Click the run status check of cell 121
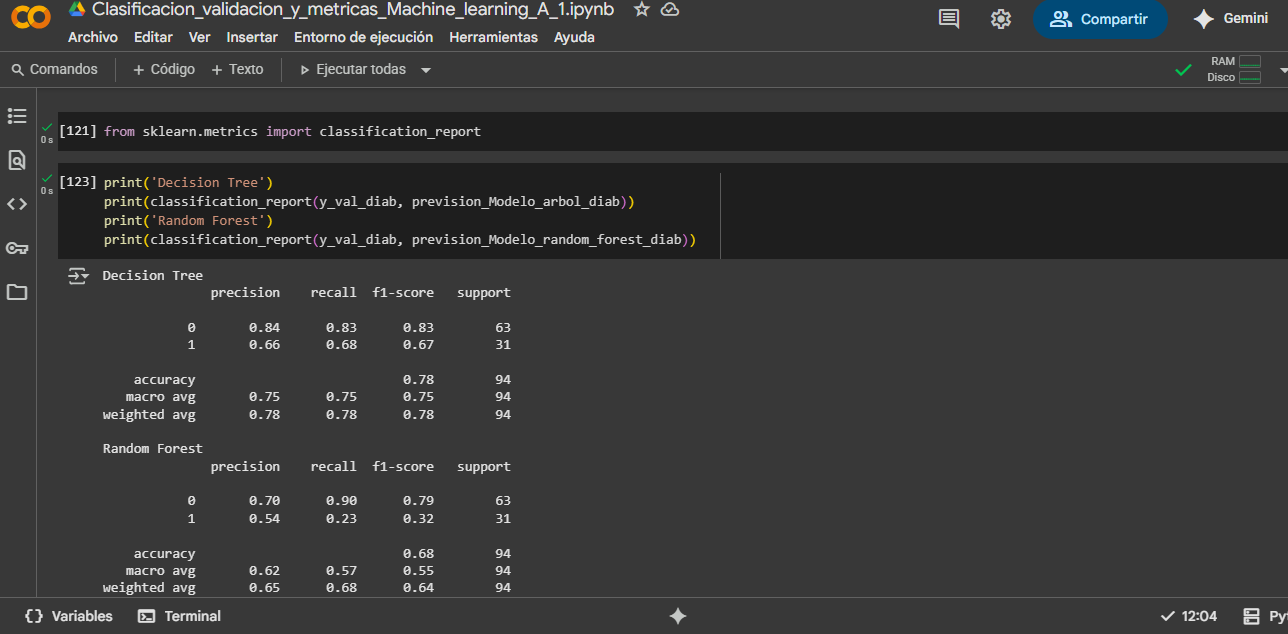Image resolution: width=1288 pixels, height=634 pixels. point(47,127)
